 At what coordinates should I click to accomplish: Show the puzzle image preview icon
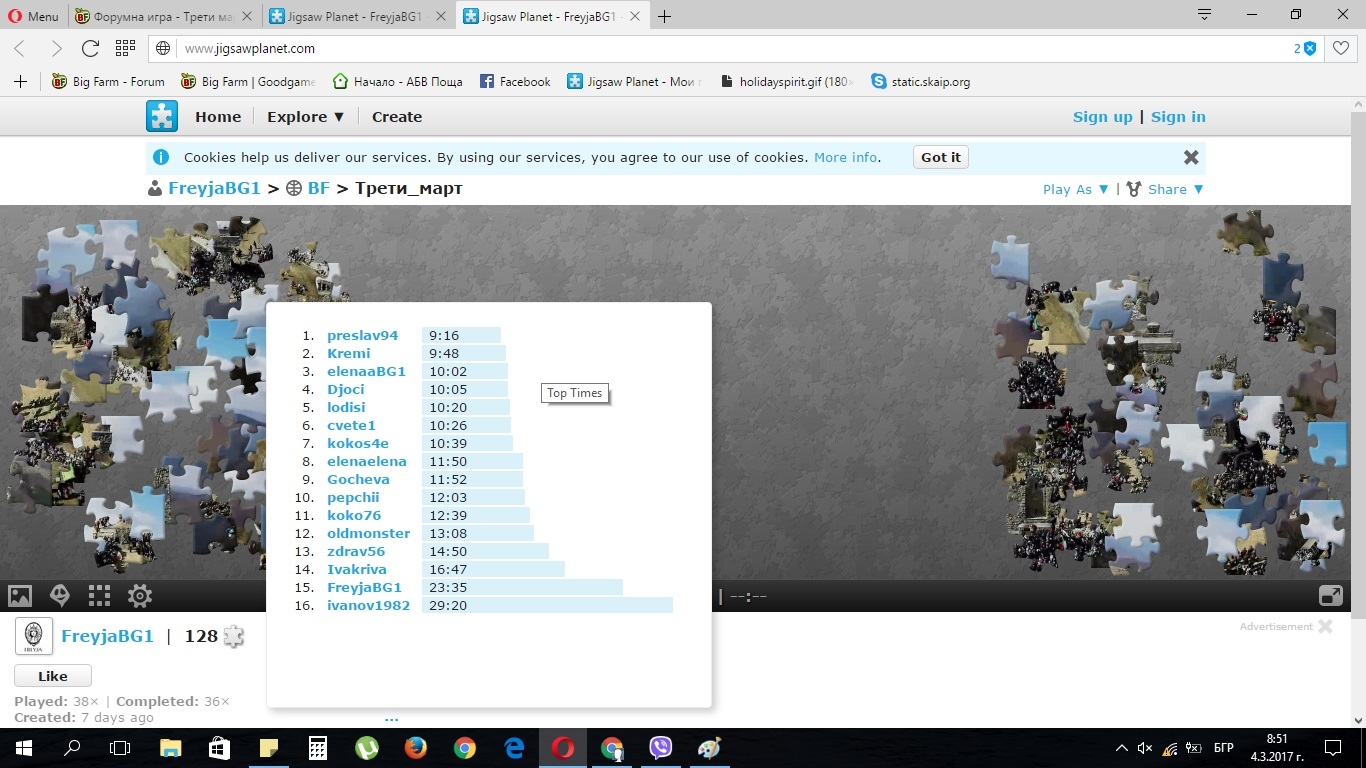pos(20,596)
